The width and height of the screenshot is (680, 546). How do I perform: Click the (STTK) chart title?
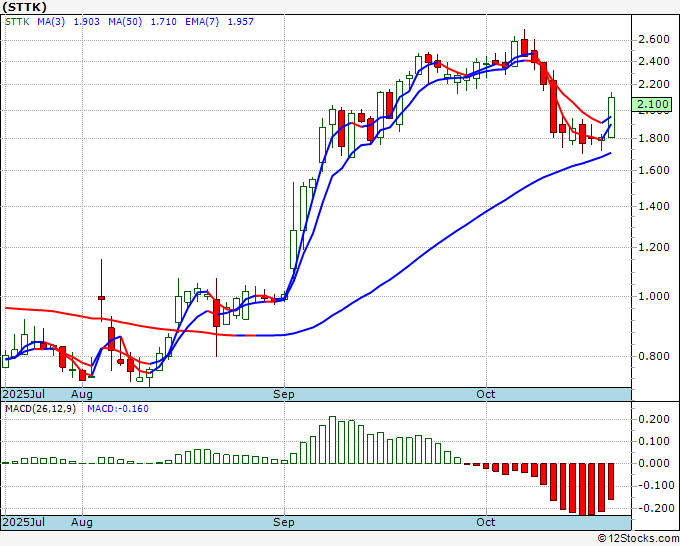point(25,7)
